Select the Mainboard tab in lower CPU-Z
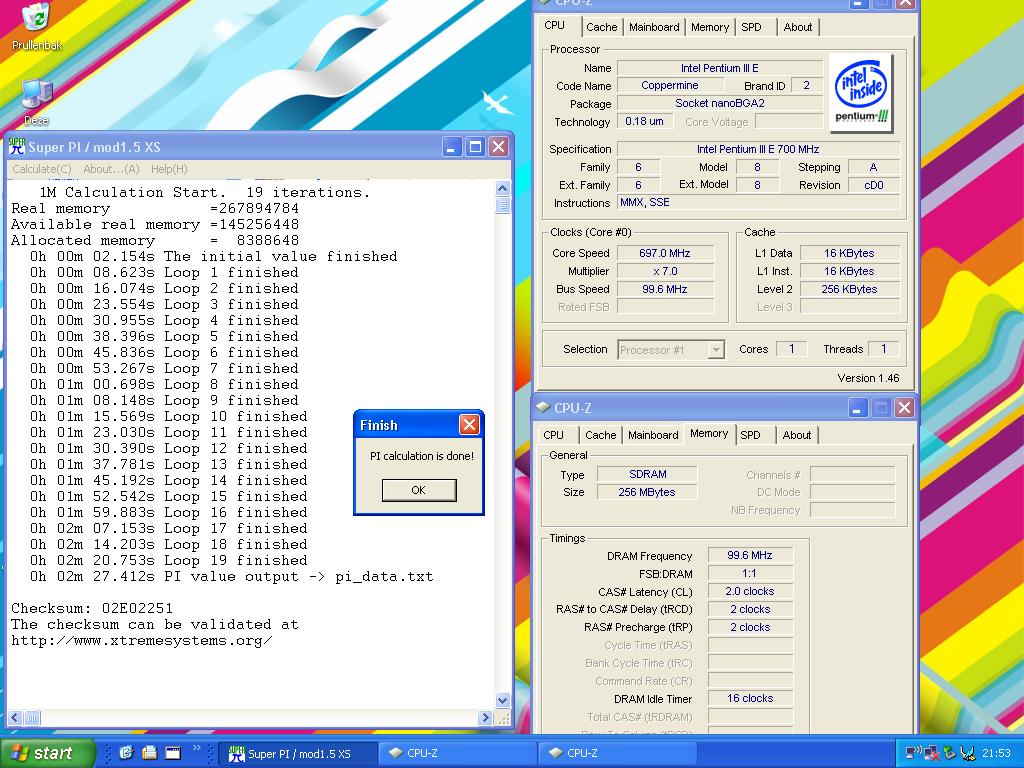This screenshot has height=768, width=1024. pos(653,435)
